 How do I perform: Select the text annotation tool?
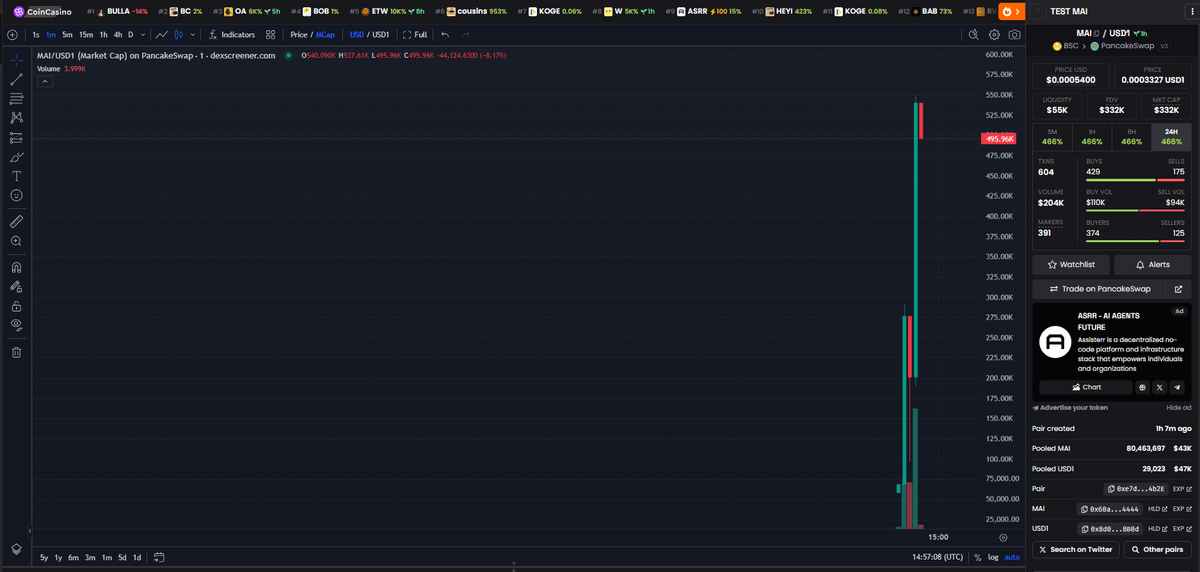16,176
